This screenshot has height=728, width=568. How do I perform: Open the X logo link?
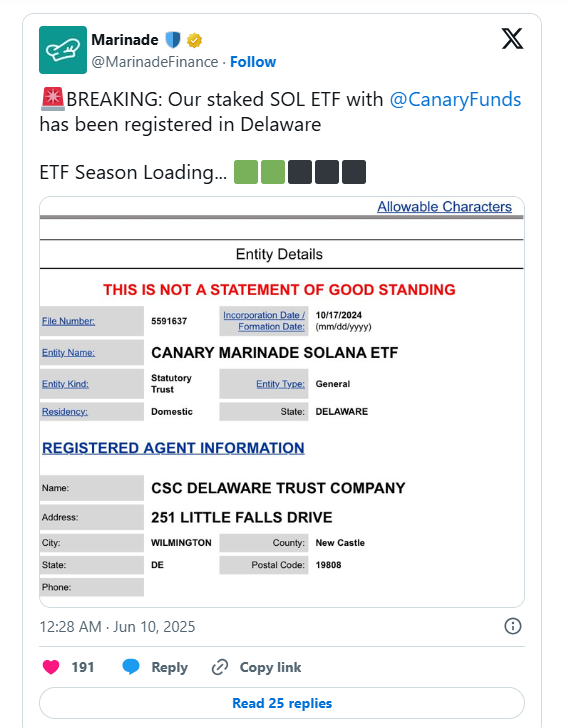[512, 39]
